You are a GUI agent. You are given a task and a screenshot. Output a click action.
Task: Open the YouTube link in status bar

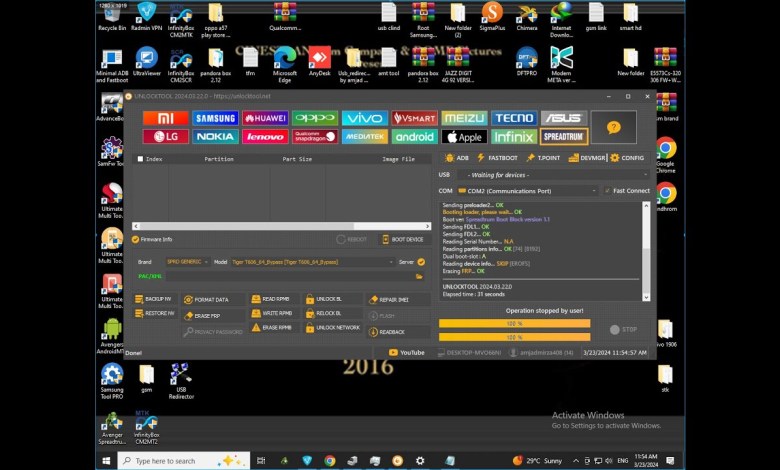[406, 352]
